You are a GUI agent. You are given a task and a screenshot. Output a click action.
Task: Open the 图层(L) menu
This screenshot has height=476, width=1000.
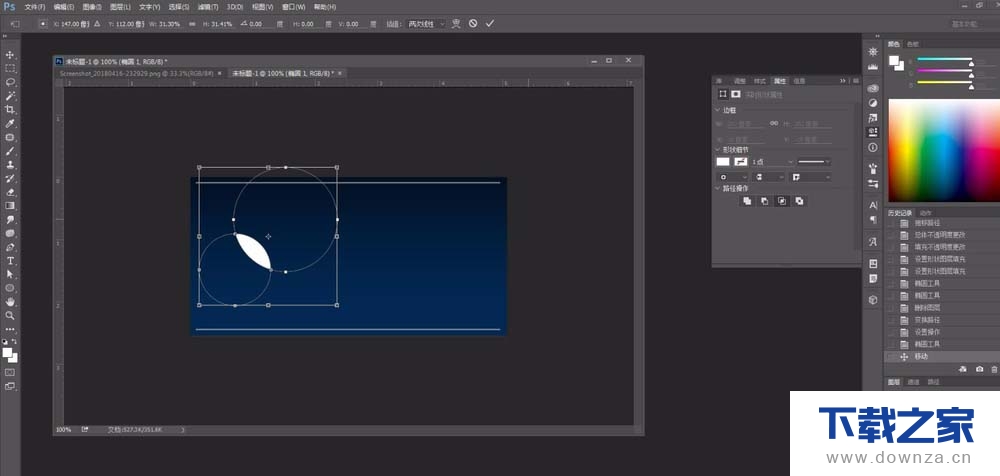click(x=120, y=7)
